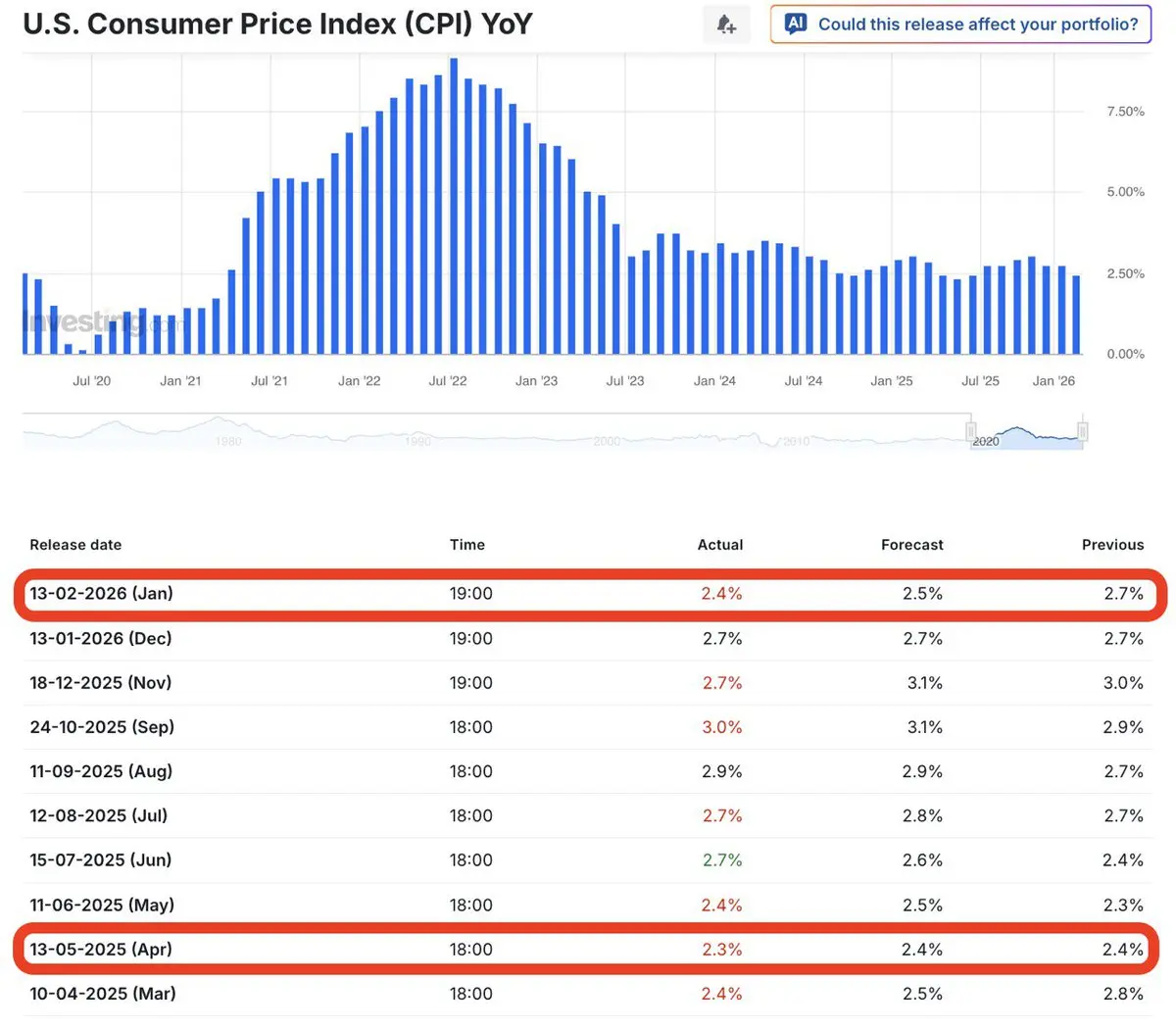Select the tallest CPI bar in chart
1176x1029 pixels.
click(x=454, y=206)
